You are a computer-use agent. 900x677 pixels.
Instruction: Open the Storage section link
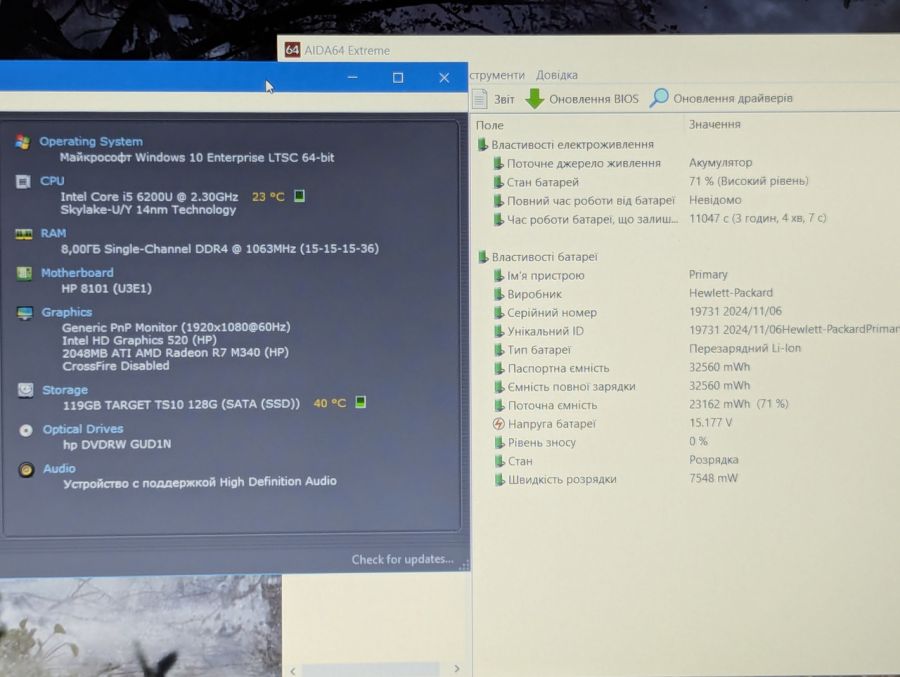point(65,390)
